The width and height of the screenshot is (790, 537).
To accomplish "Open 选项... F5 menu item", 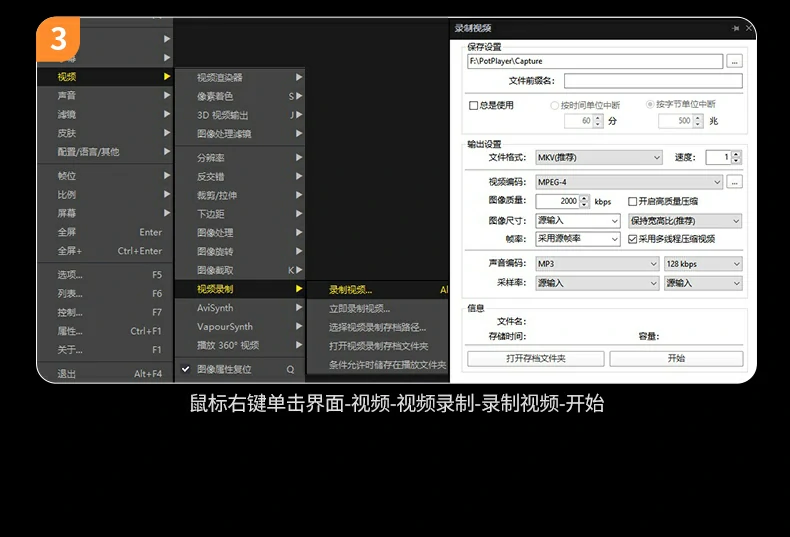I will (105, 275).
